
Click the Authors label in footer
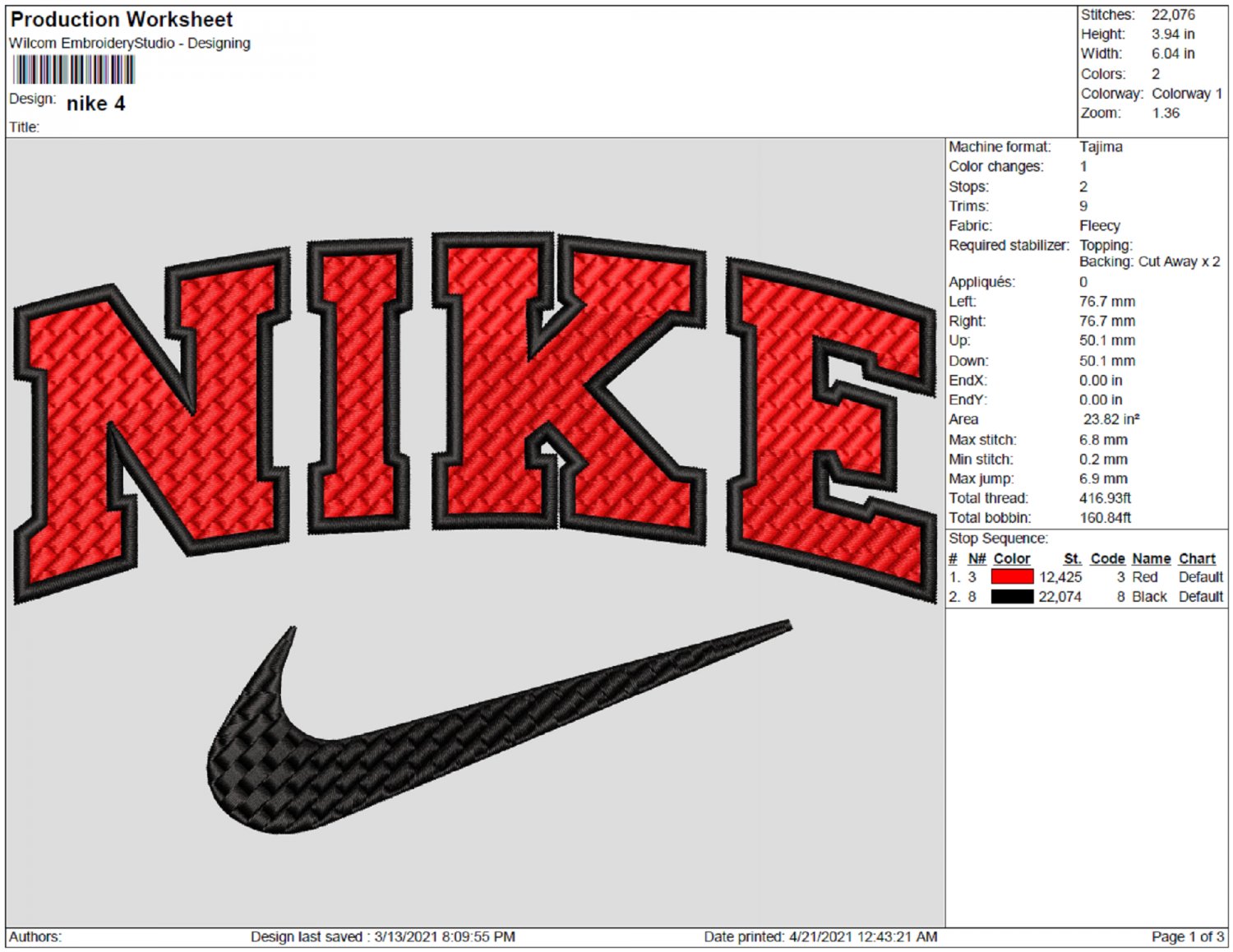tap(35, 937)
